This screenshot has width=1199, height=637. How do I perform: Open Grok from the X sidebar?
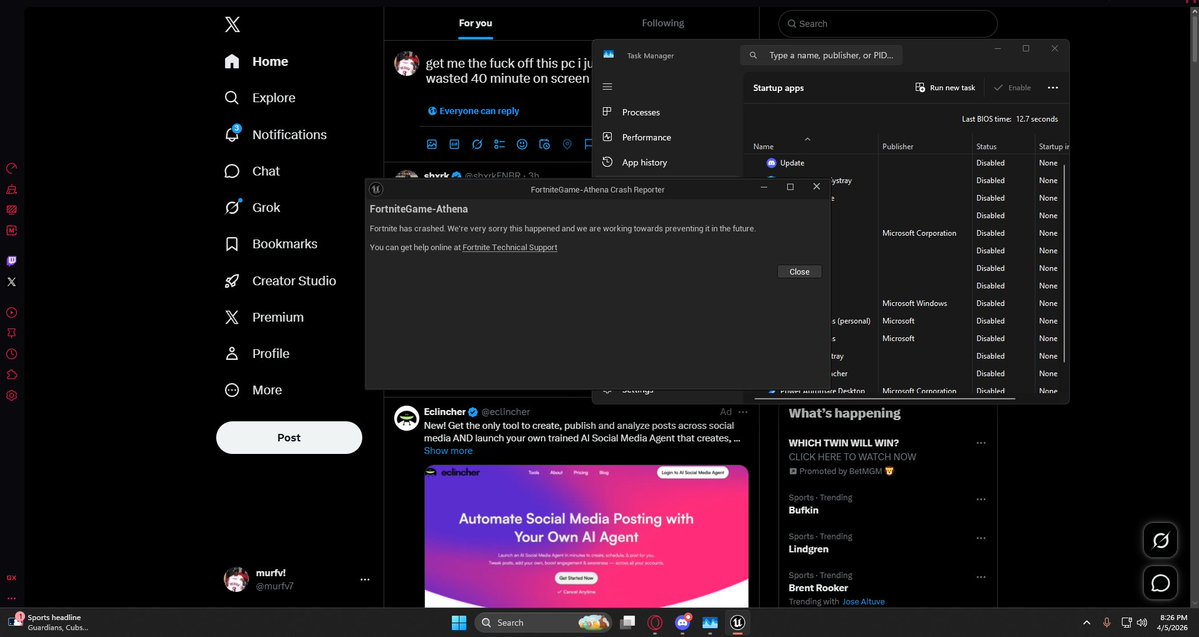[252, 207]
